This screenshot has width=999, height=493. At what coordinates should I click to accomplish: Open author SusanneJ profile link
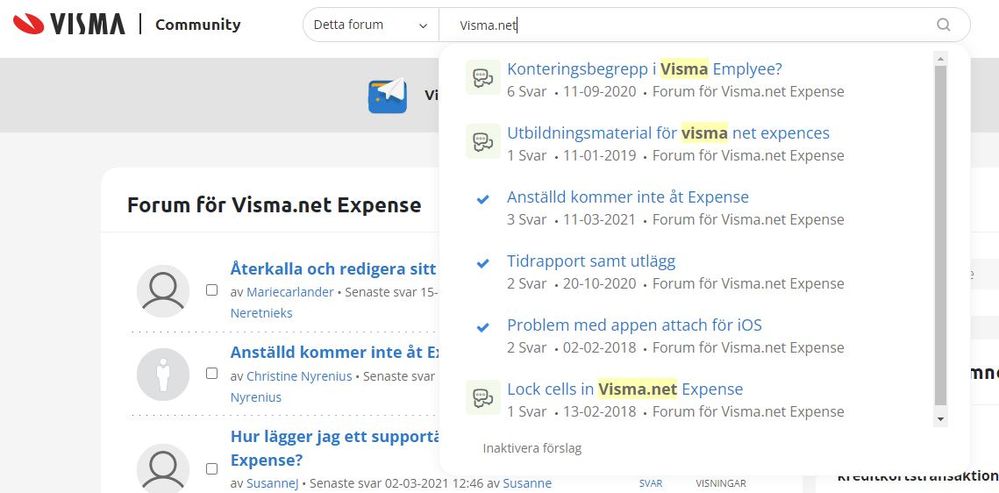pos(274,483)
